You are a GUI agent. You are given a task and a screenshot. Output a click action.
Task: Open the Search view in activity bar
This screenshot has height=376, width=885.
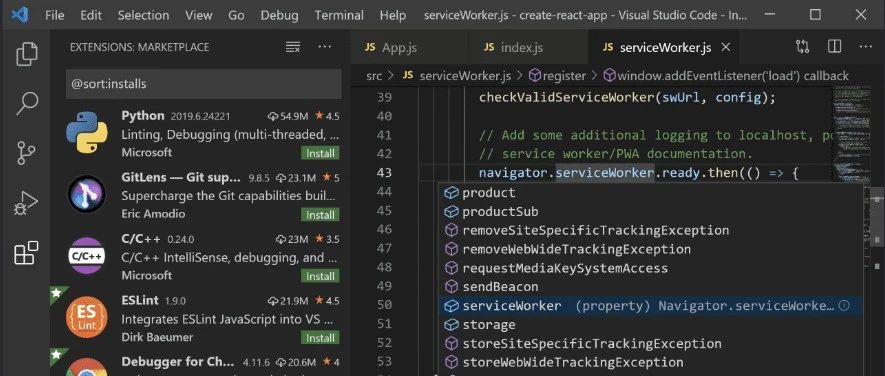27,103
